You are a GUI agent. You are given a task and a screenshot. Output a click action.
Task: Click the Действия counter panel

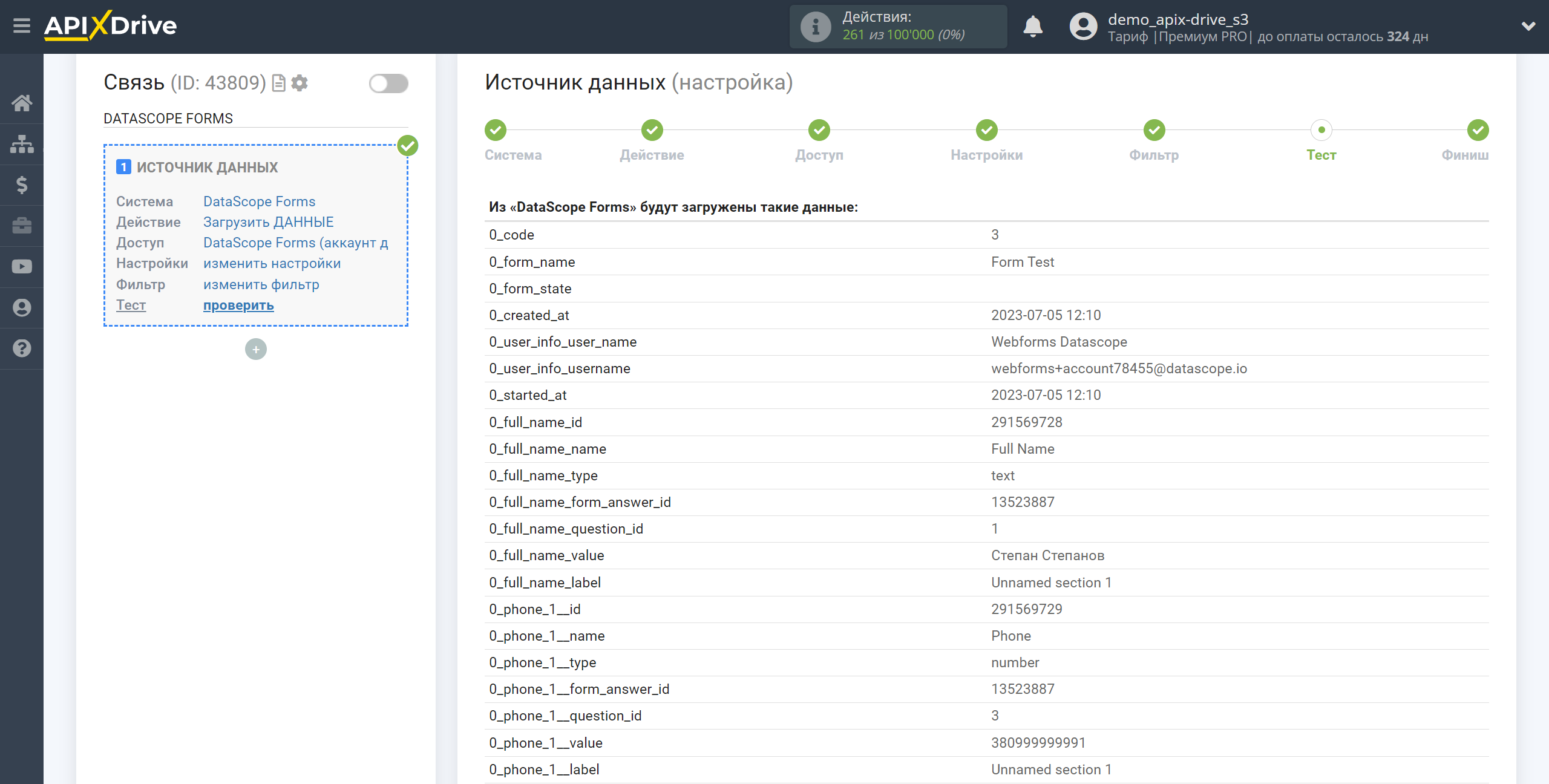point(898,27)
